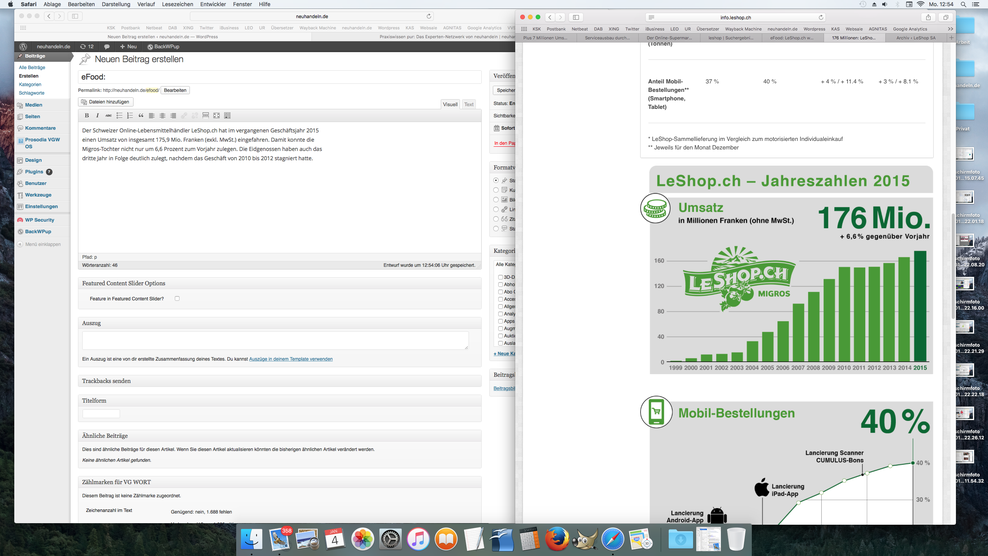
Task: Open the + Neu dropdown in admin bar
Action: (128, 47)
